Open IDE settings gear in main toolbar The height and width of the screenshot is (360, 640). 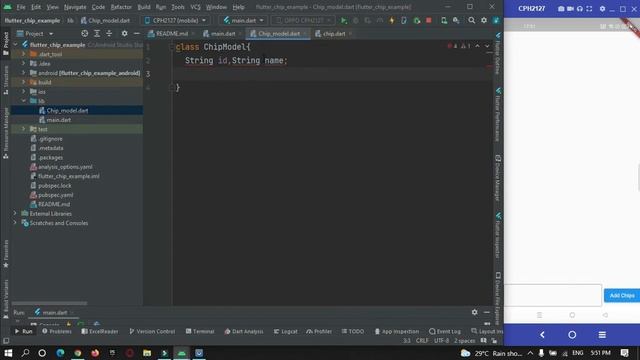484,20
